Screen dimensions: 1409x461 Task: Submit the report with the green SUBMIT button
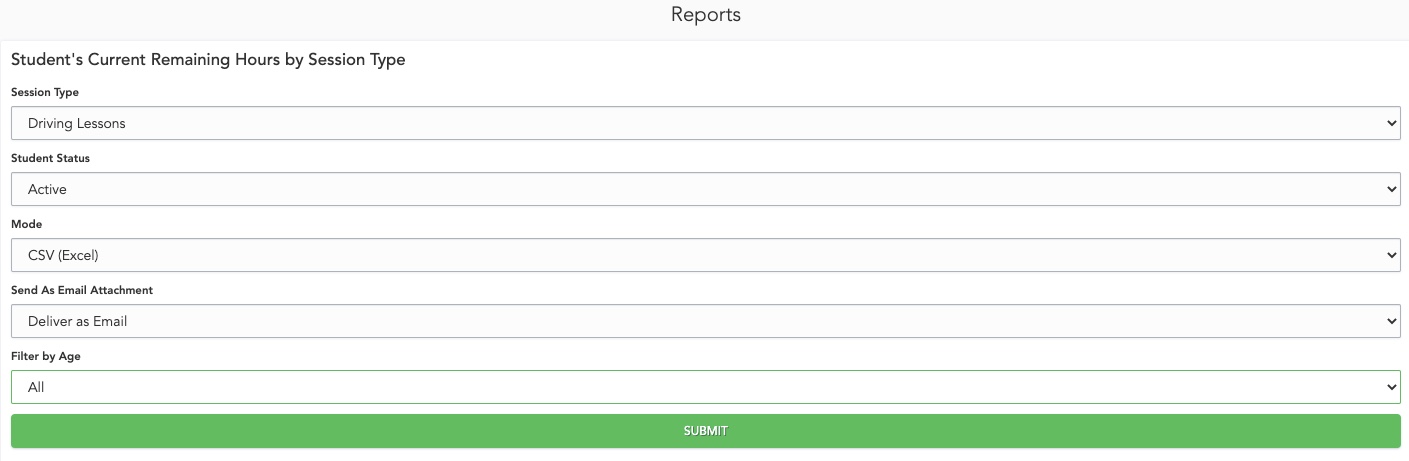[x=705, y=431]
